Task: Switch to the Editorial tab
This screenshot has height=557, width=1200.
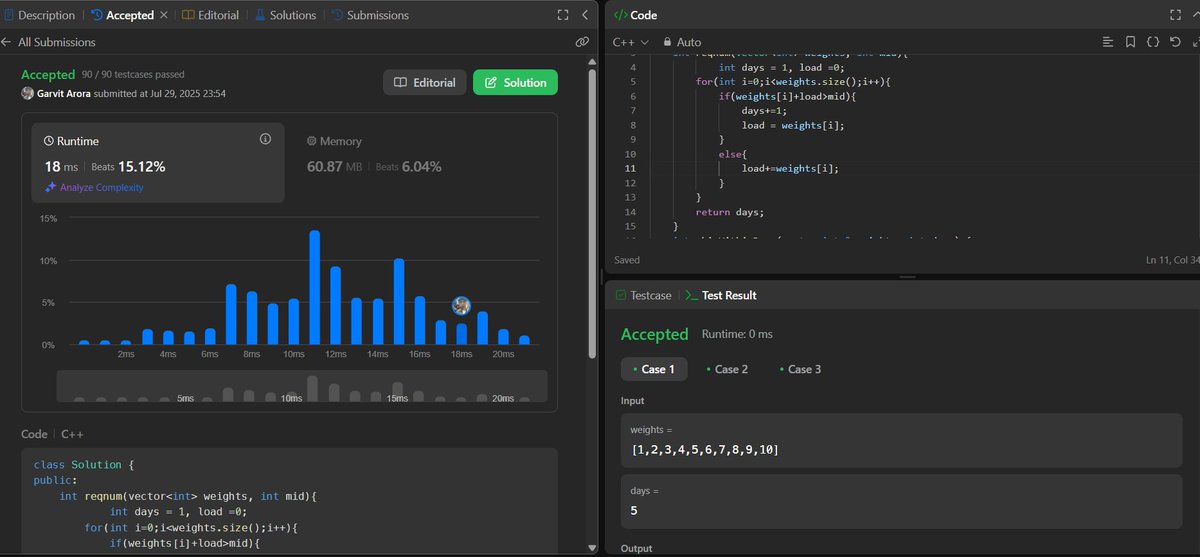Action: [210, 15]
